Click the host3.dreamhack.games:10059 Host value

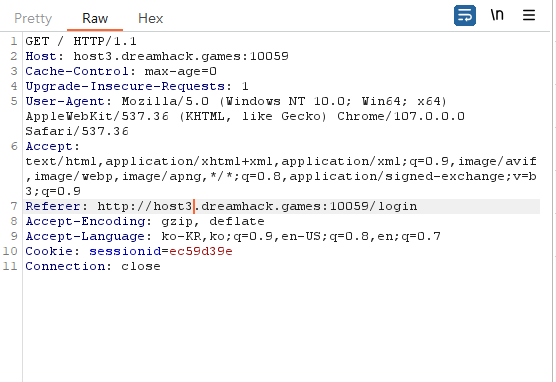(x=181, y=56)
